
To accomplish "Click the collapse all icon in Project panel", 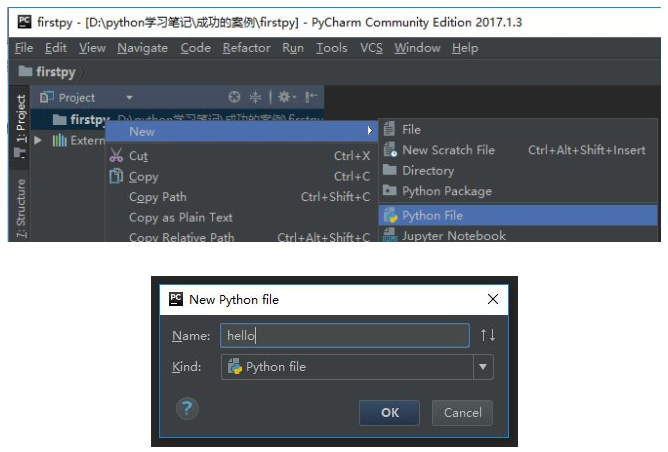I will click(255, 97).
